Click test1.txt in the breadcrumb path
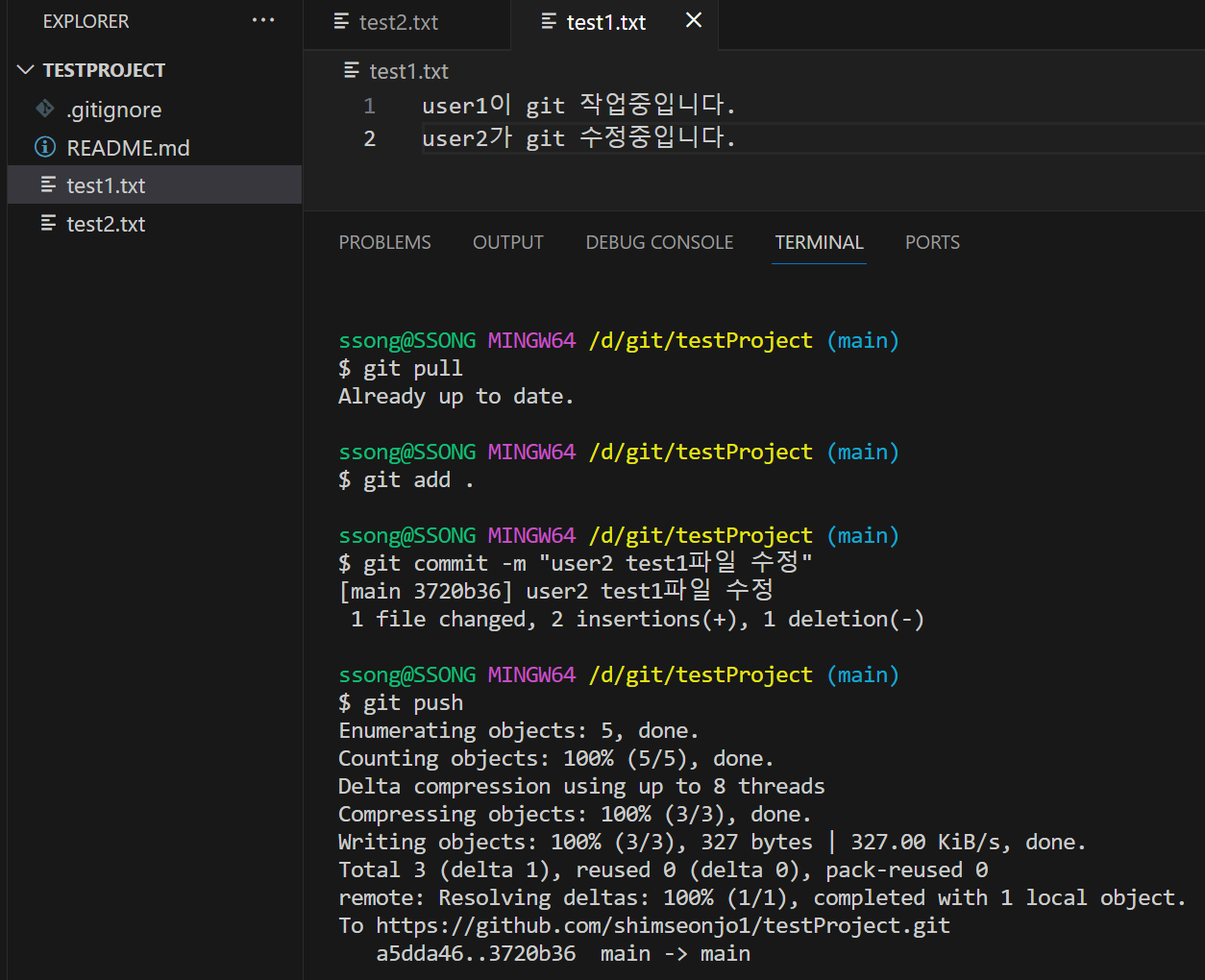Viewport: 1205px width, 980px height. pos(408,71)
